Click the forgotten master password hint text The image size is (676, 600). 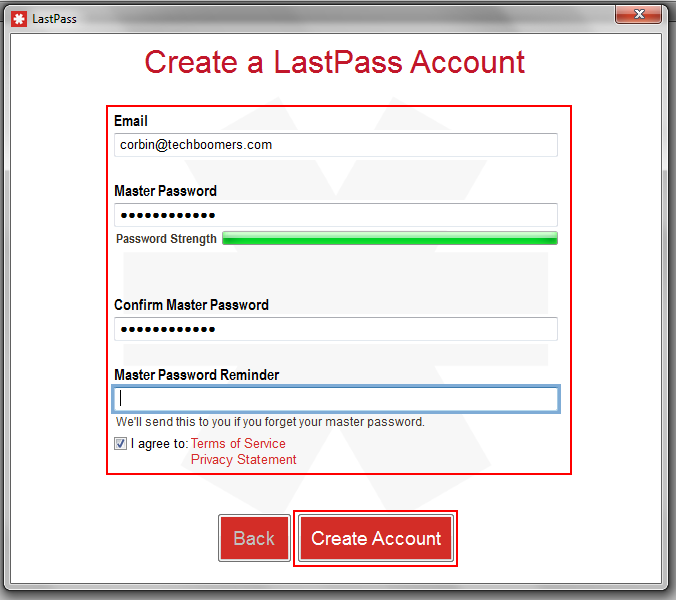coord(270,422)
